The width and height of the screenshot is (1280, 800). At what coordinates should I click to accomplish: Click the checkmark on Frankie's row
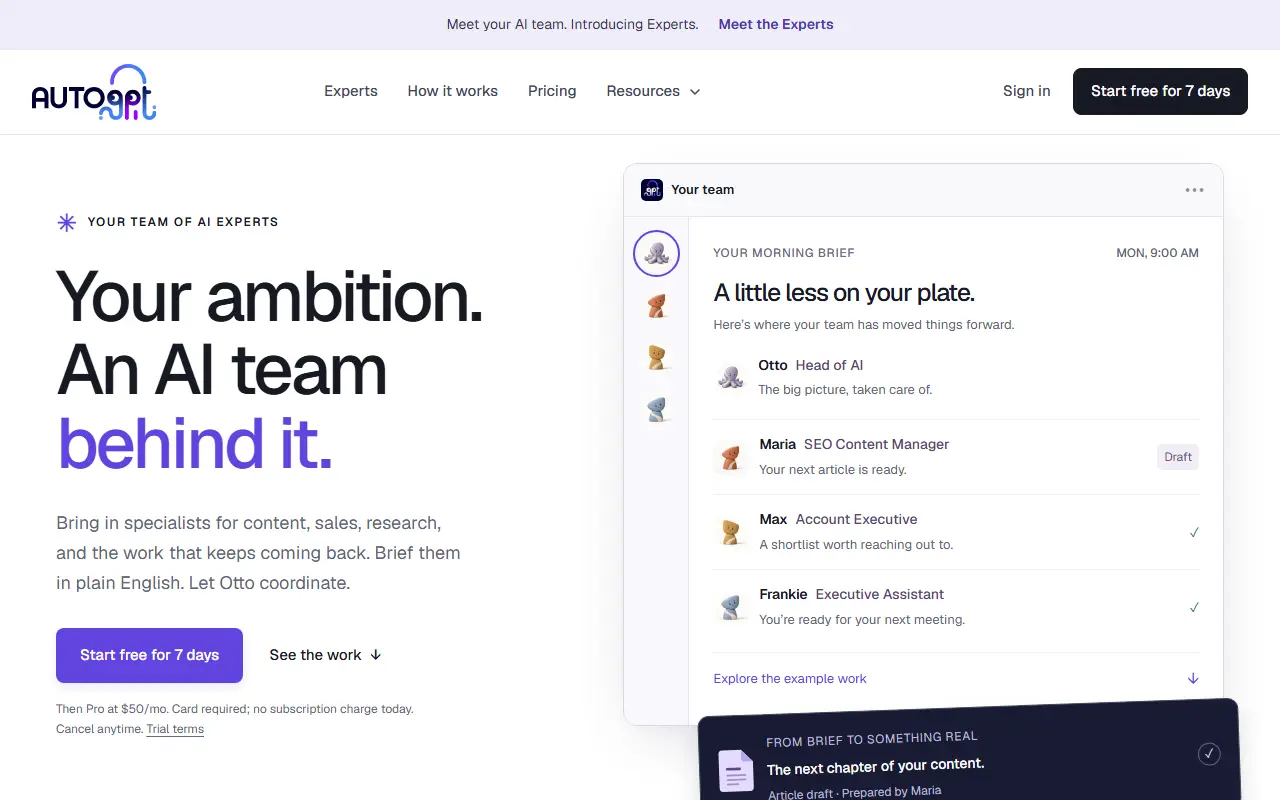[1194, 607]
